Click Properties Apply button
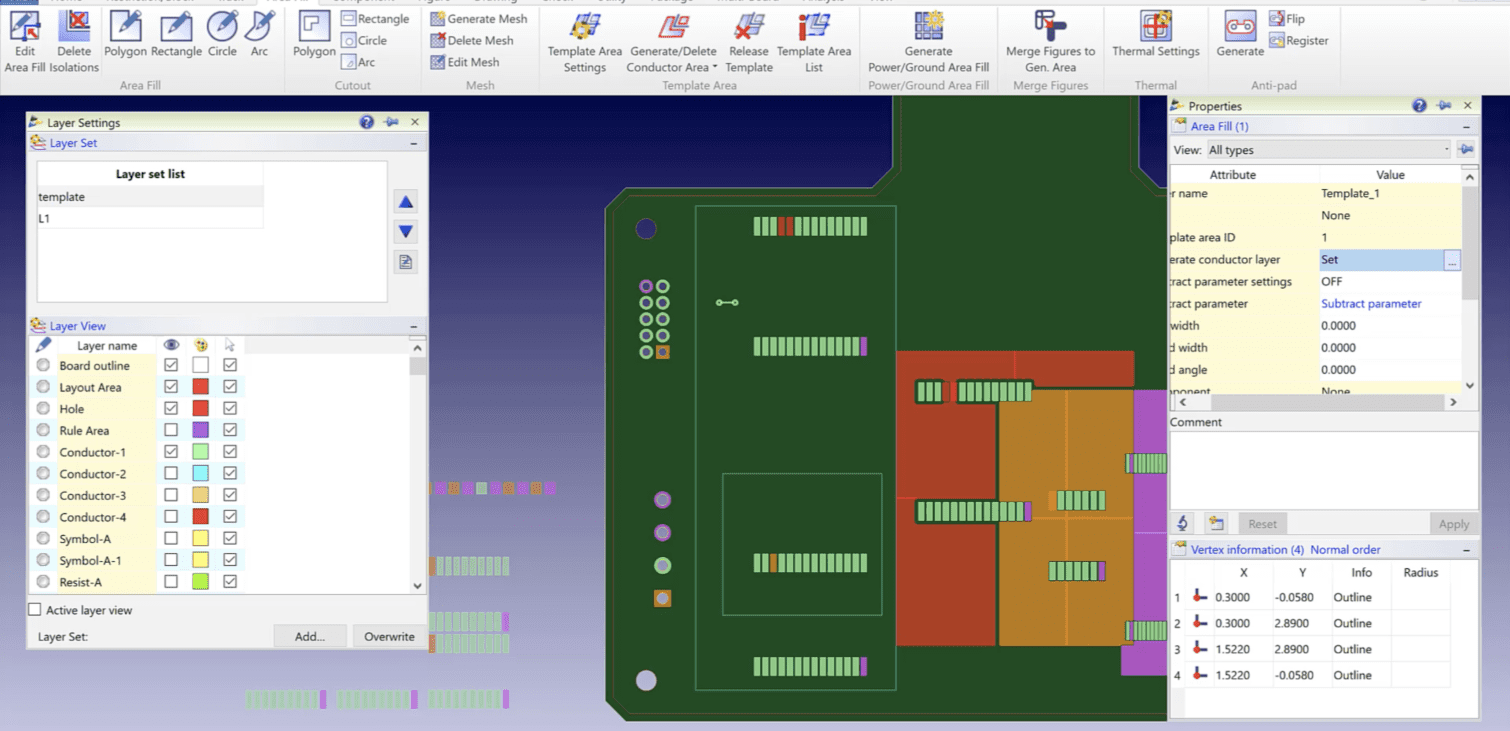The image size is (1510, 731). 1453,524
